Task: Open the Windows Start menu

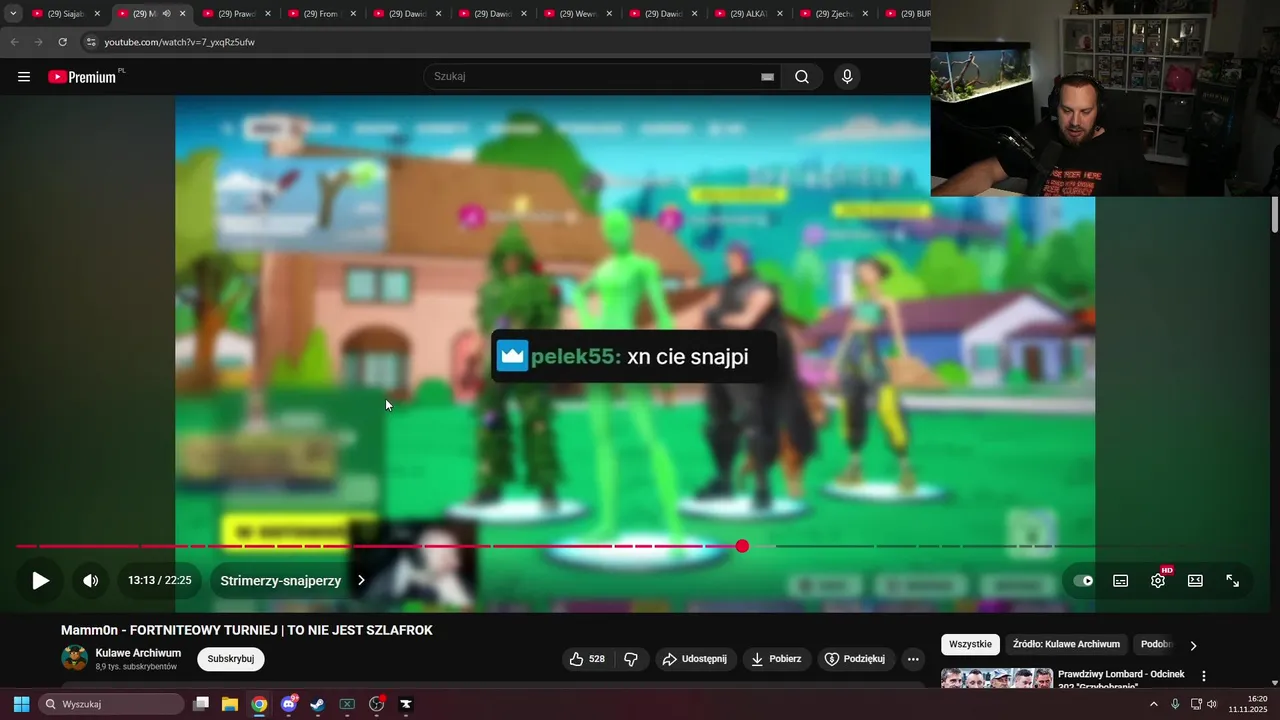Action: pos(21,704)
